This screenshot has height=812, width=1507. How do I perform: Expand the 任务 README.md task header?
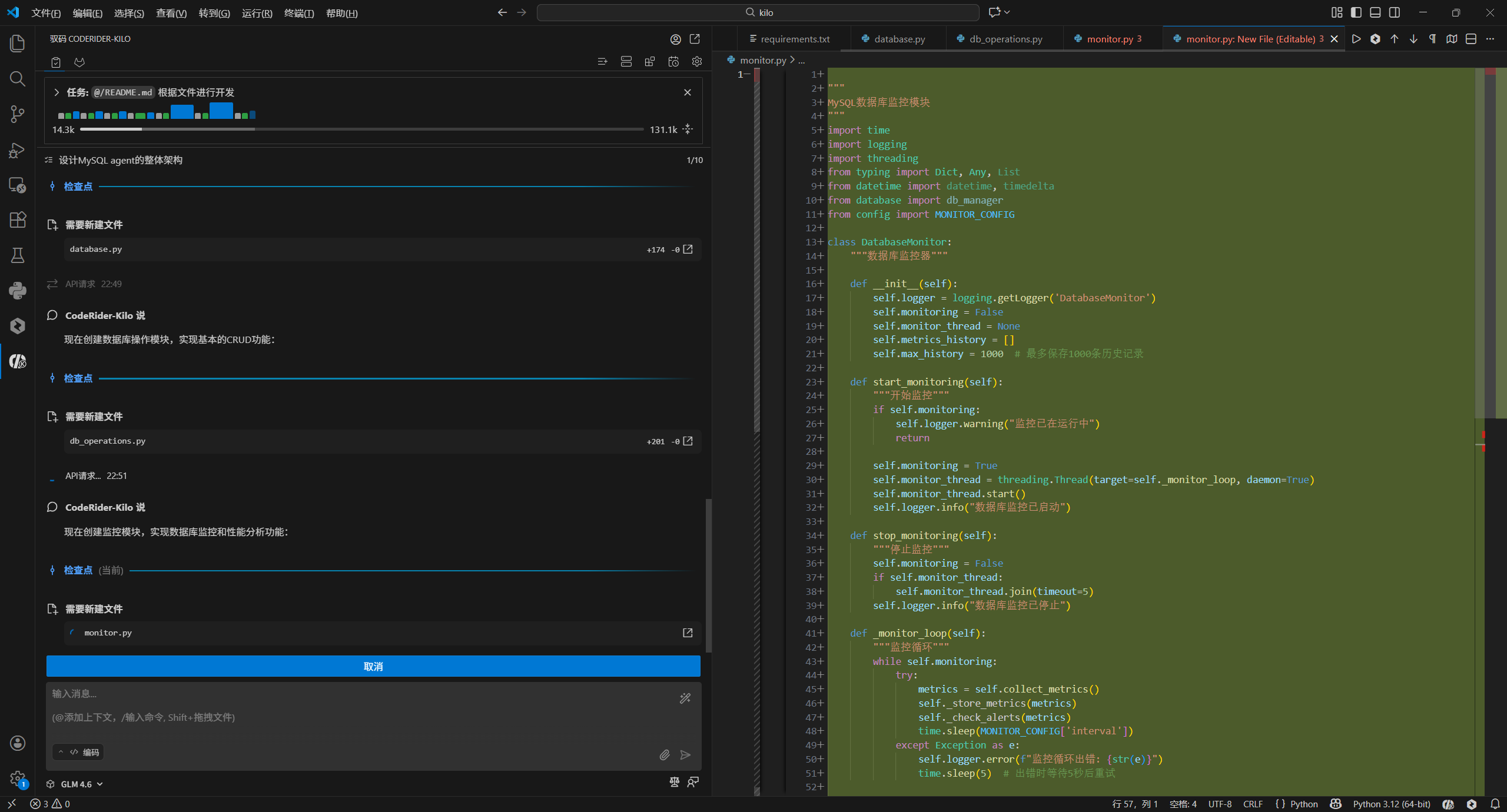[57, 92]
